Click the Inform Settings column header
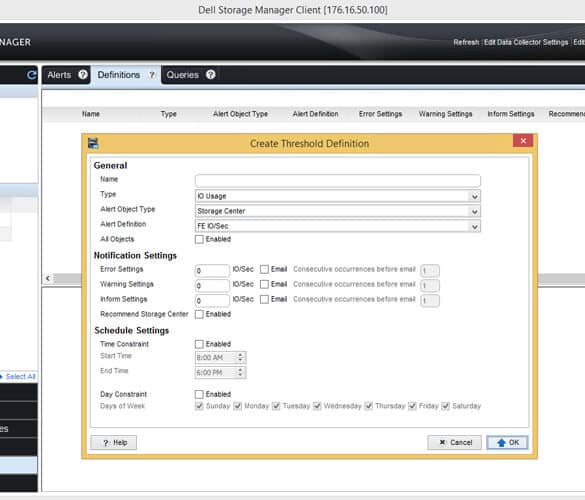The image size is (585, 500). 511,114
